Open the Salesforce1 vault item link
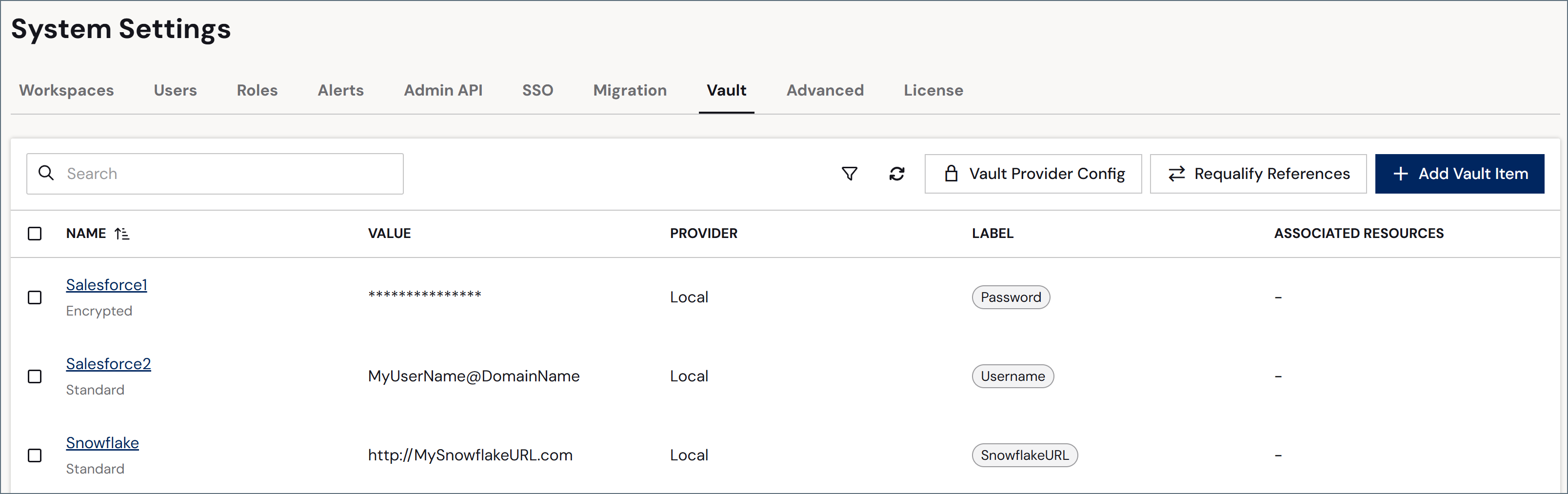The height and width of the screenshot is (494, 1568). tap(106, 285)
